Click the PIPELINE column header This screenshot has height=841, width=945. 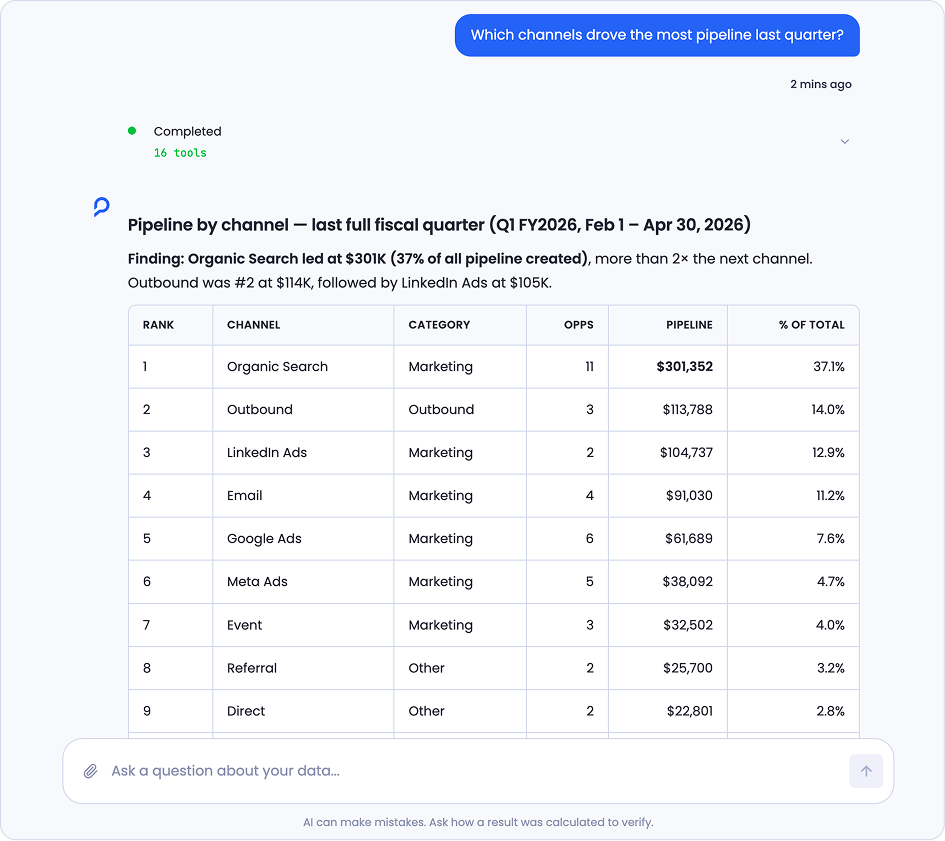[x=689, y=325]
